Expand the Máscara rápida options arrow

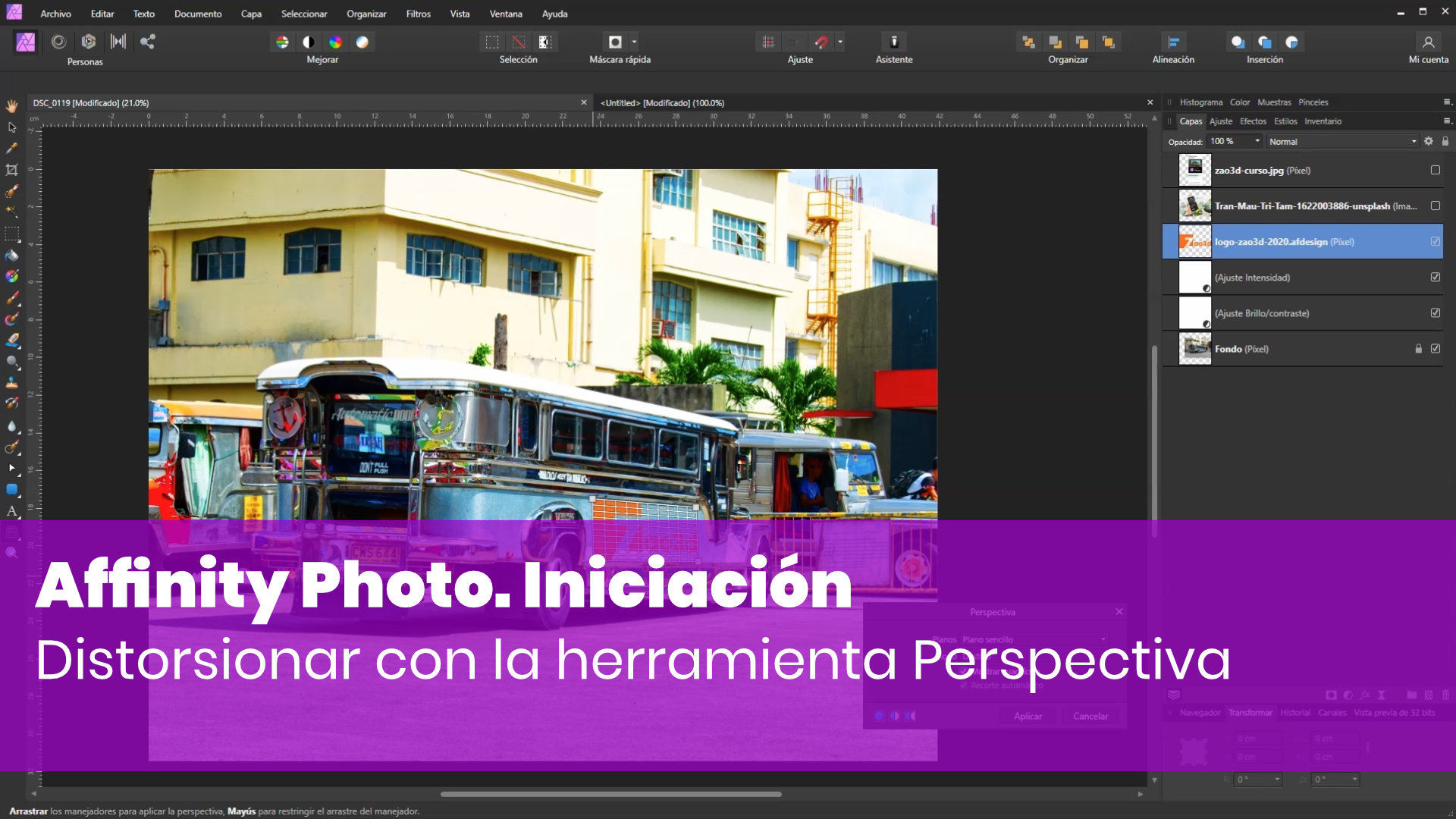pyautogui.click(x=634, y=42)
